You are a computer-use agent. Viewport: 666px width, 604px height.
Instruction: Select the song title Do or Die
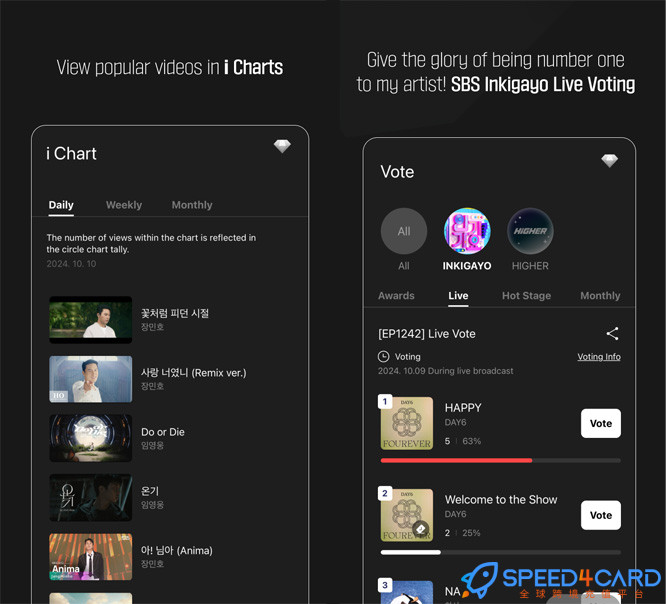(x=163, y=432)
